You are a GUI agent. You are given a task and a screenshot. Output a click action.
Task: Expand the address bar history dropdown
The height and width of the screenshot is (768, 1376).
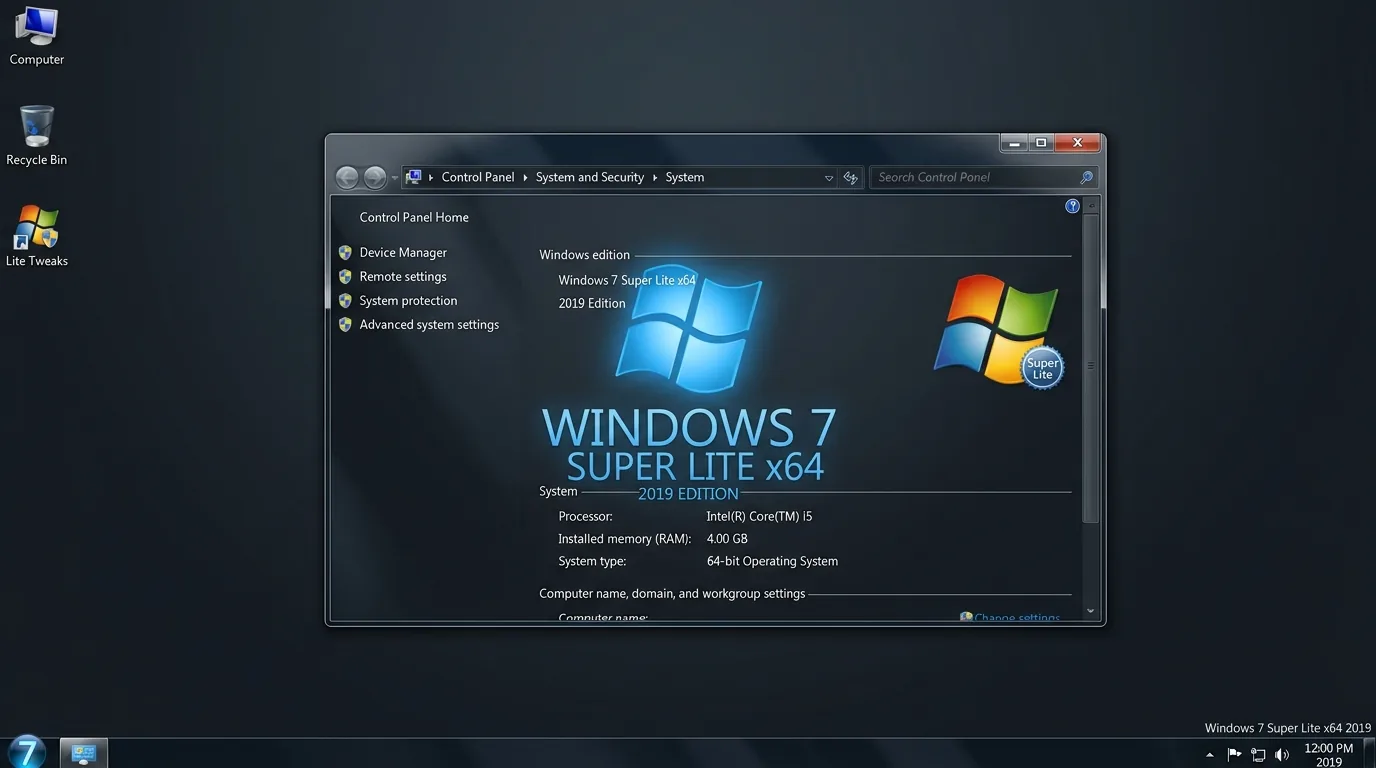coord(829,178)
